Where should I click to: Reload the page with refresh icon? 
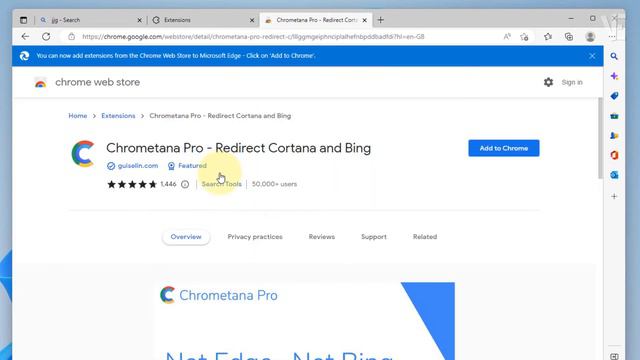coord(46,36)
